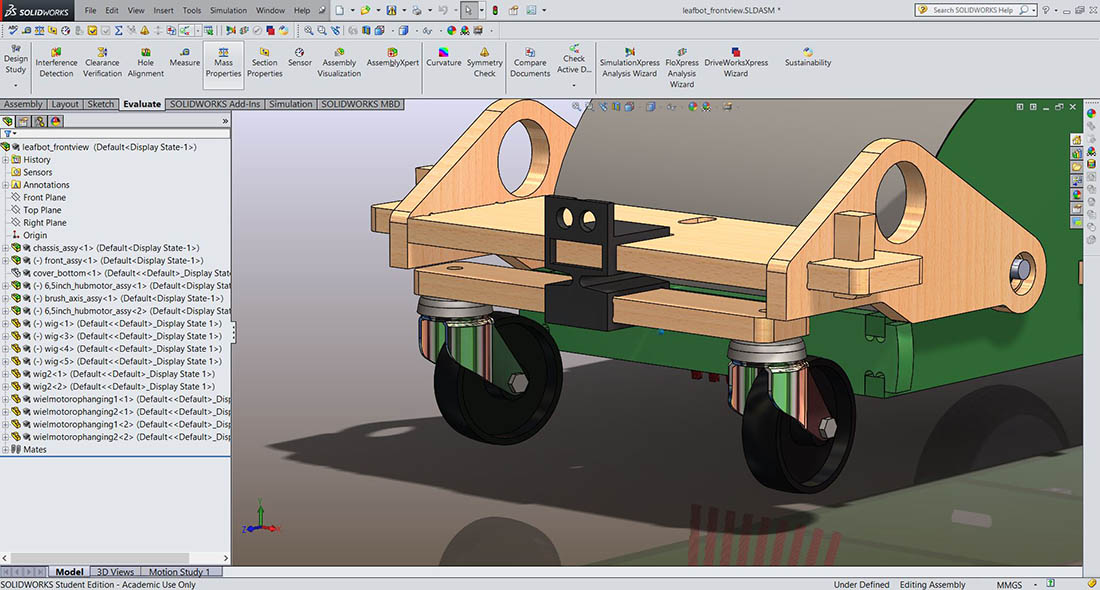Expand the feature tree panel chevron

pyautogui.click(x=225, y=121)
